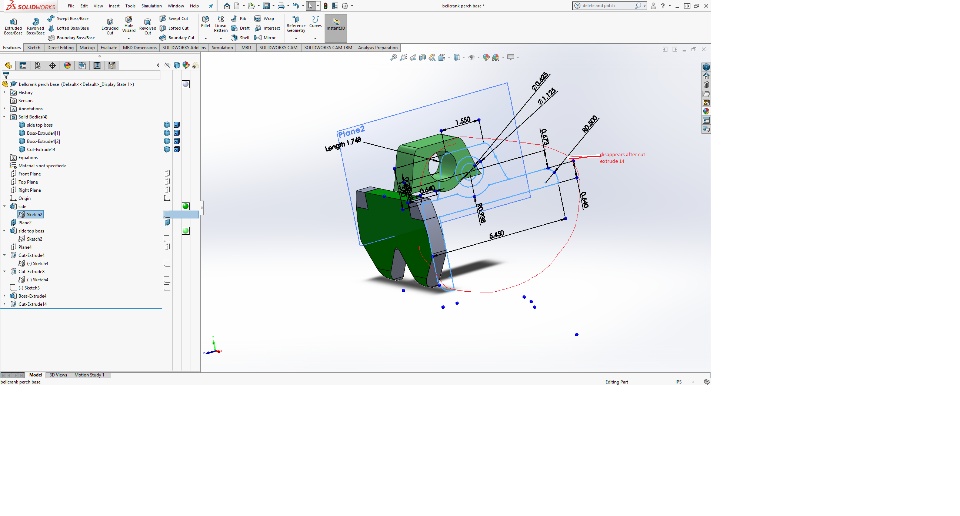This screenshot has width=960, height=516.
Task: Expand the Cut-Extrude4 feature at bottom
Action: click(4, 304)
